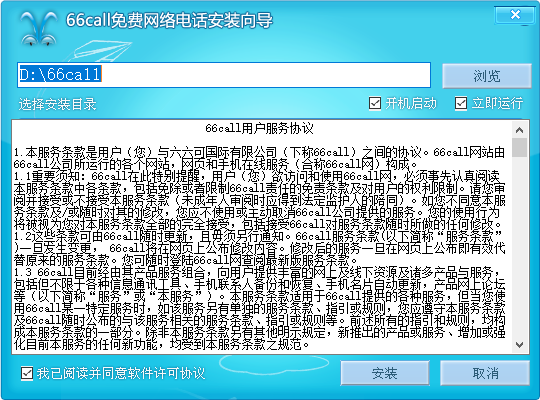Click the agreement scrollbar down arrow
The width and height of the screenshot is (540, 400).
[519, 345]
